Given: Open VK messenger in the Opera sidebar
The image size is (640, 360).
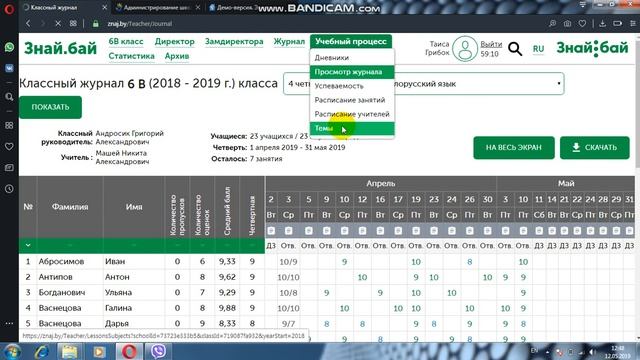Looking at the screenshot, I should pyautogui.click(x=9, y=68).
